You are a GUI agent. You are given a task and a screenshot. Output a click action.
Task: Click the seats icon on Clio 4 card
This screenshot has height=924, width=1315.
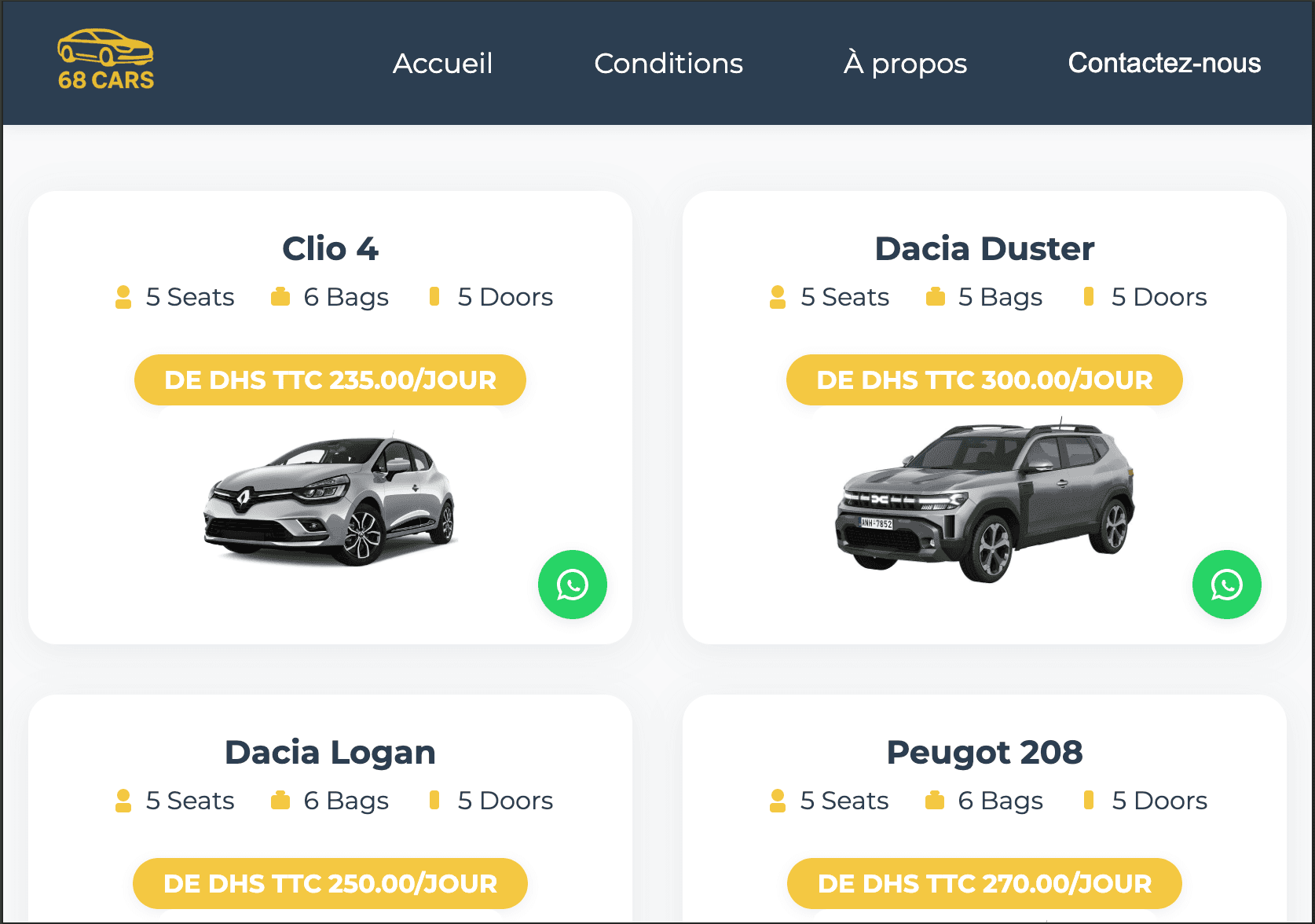coord(123,297)
